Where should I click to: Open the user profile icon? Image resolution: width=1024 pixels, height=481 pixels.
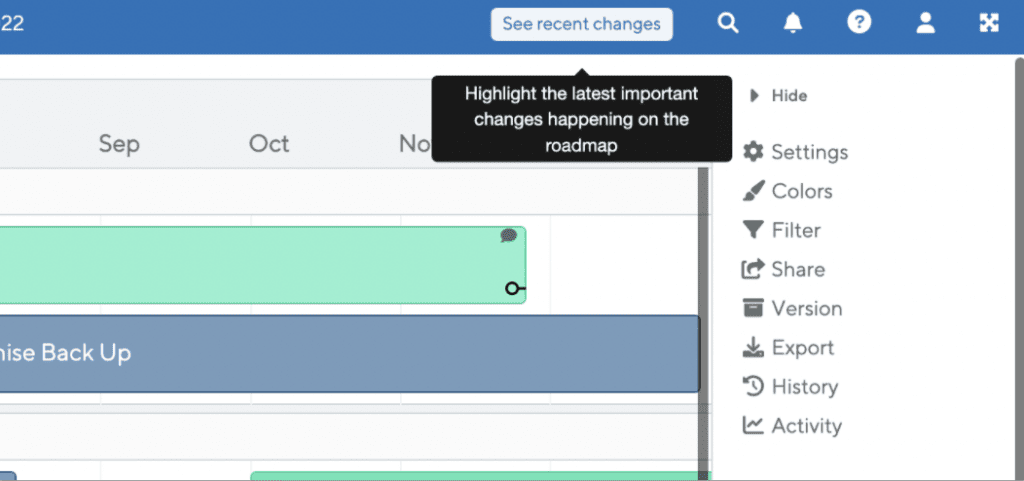coord(925,23)
